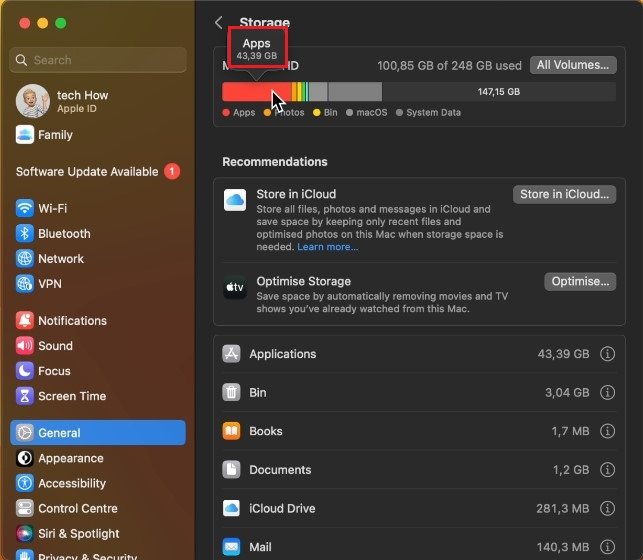Viewport: 643px width, 560px height.
Task: Select Bluetooth in the sidebar
Action: click(64, 234)
